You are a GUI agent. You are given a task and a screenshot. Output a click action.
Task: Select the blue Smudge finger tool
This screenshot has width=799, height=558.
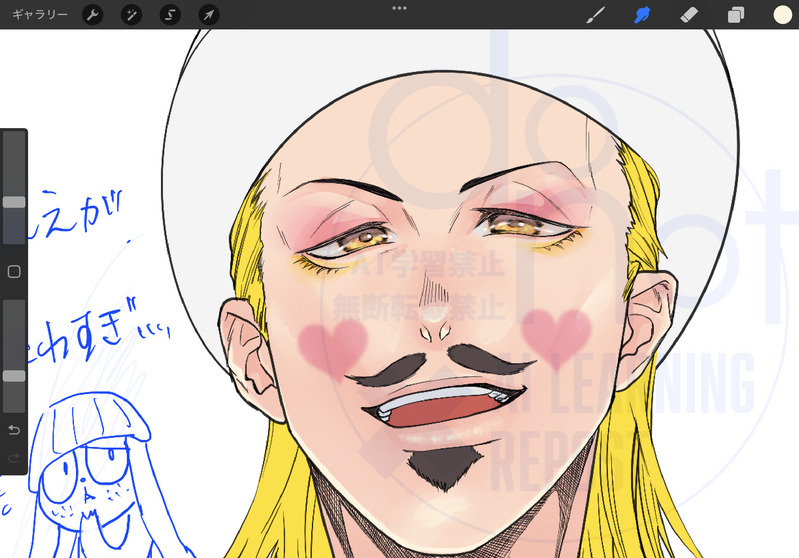coord(643,15)
